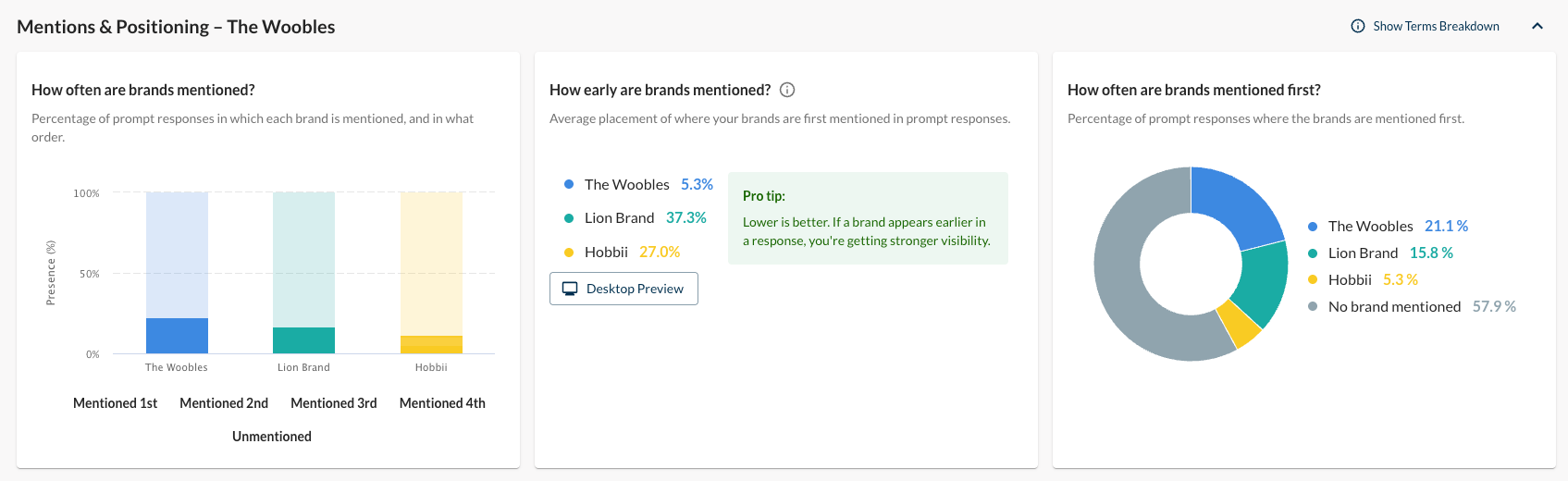Click the gray dot beside No brand mentioned
This screenshot has height=481, width=1568.
pos(1313,307)
